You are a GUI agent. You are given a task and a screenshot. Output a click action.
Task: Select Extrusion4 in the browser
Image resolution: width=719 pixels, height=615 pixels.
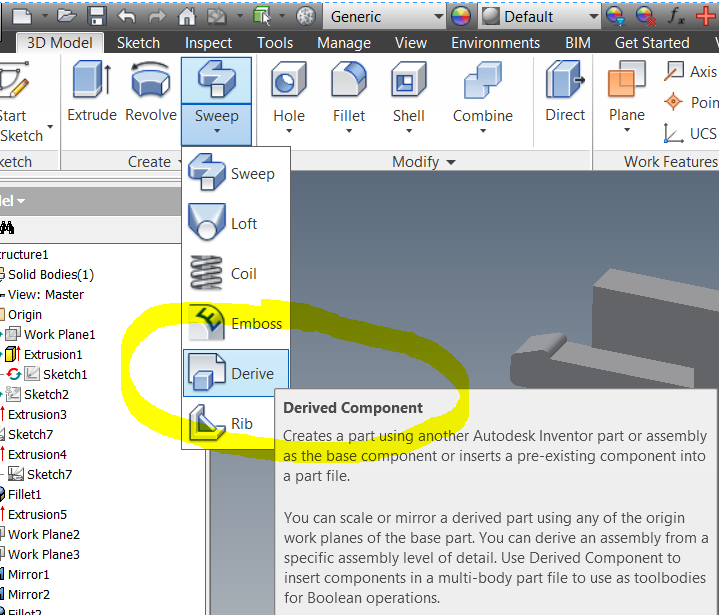[37, 454]
